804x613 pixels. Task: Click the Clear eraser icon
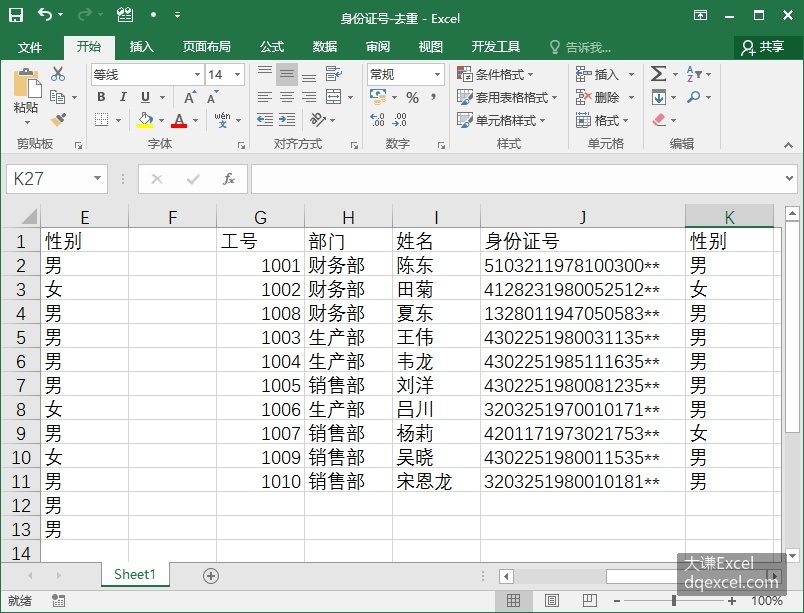pyautogui.click(x=659, y=120)
